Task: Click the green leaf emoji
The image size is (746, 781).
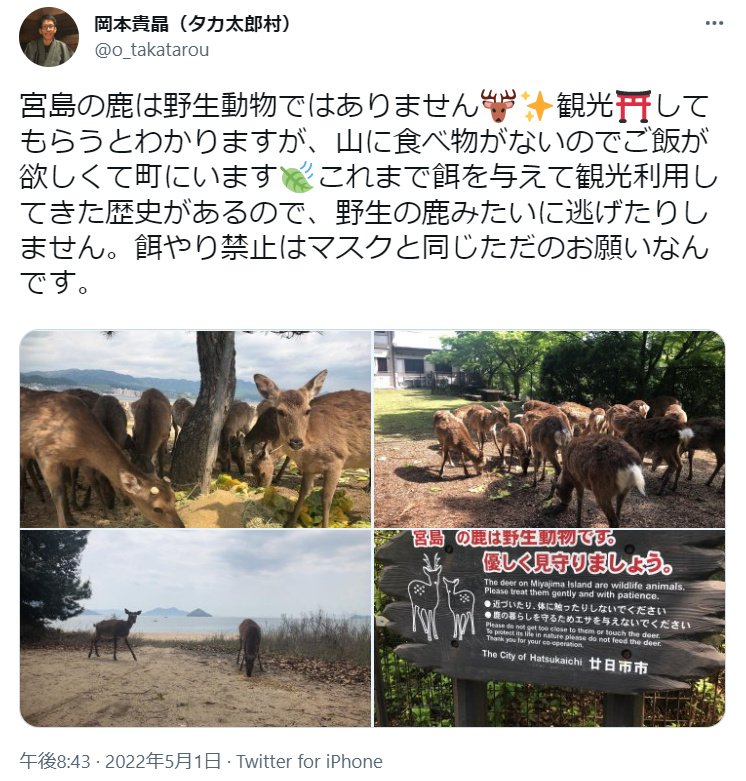Action: 297,177
